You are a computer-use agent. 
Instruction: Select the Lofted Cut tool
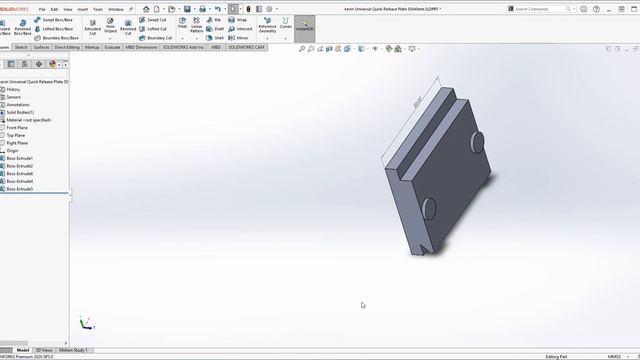coord(152,29)
